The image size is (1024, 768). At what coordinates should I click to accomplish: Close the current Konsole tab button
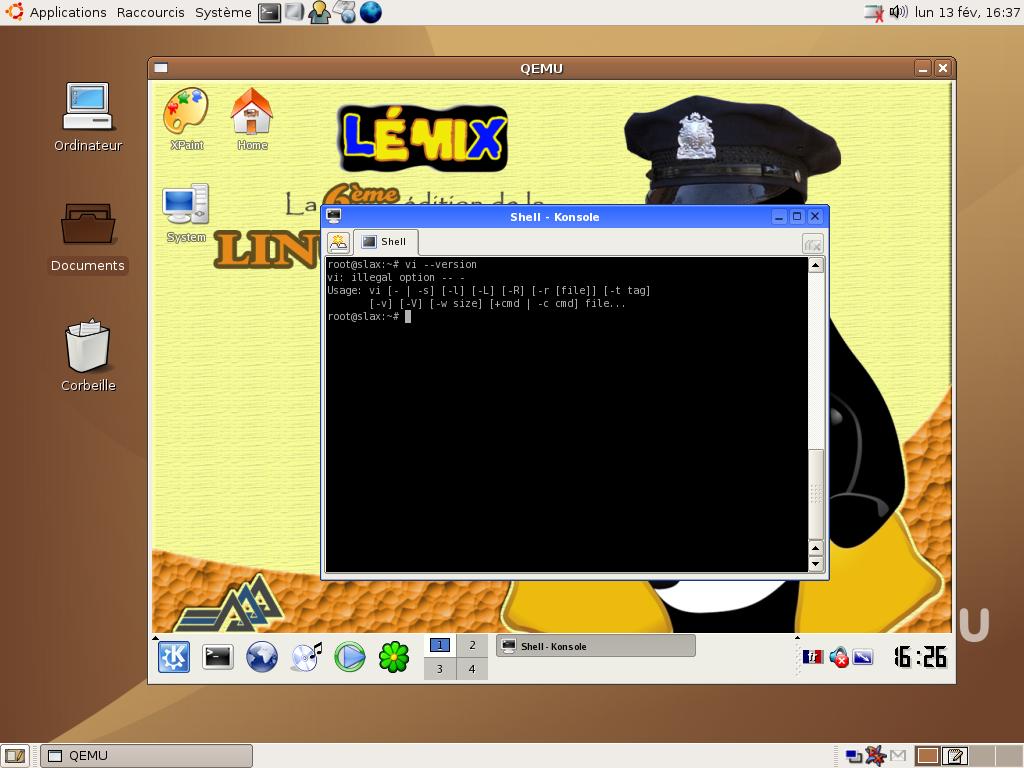(x=812, y=244)
